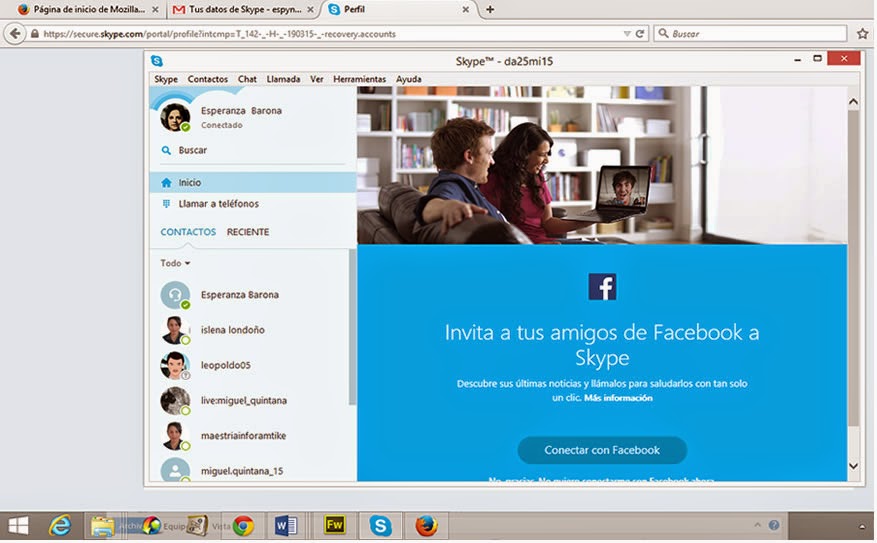Switch to Skype from the taskbar
This screenshot has height=543, width=877.
[380, 526]
